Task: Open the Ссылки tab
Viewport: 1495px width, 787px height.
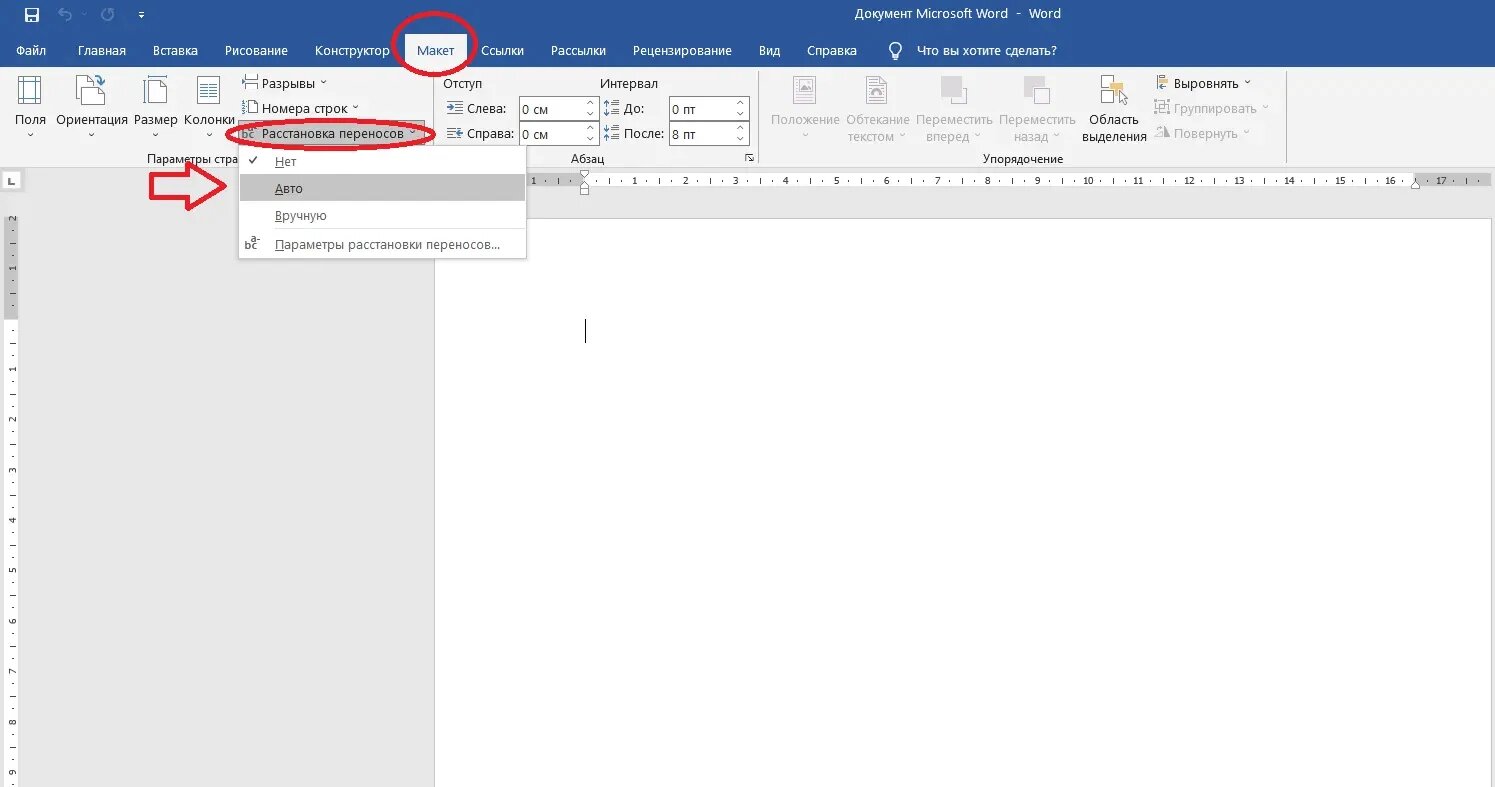Action: tap(502, 50)
